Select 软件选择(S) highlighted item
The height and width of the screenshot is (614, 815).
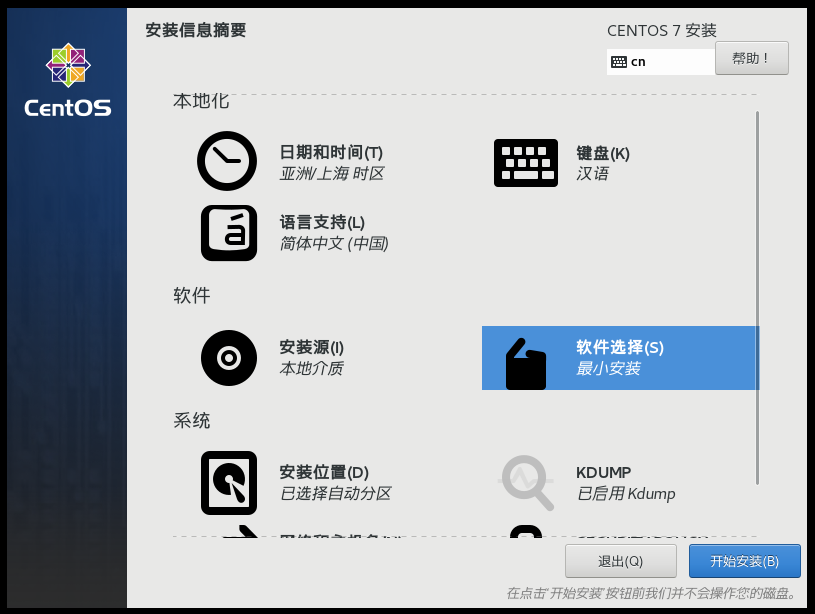click(621, 358)
